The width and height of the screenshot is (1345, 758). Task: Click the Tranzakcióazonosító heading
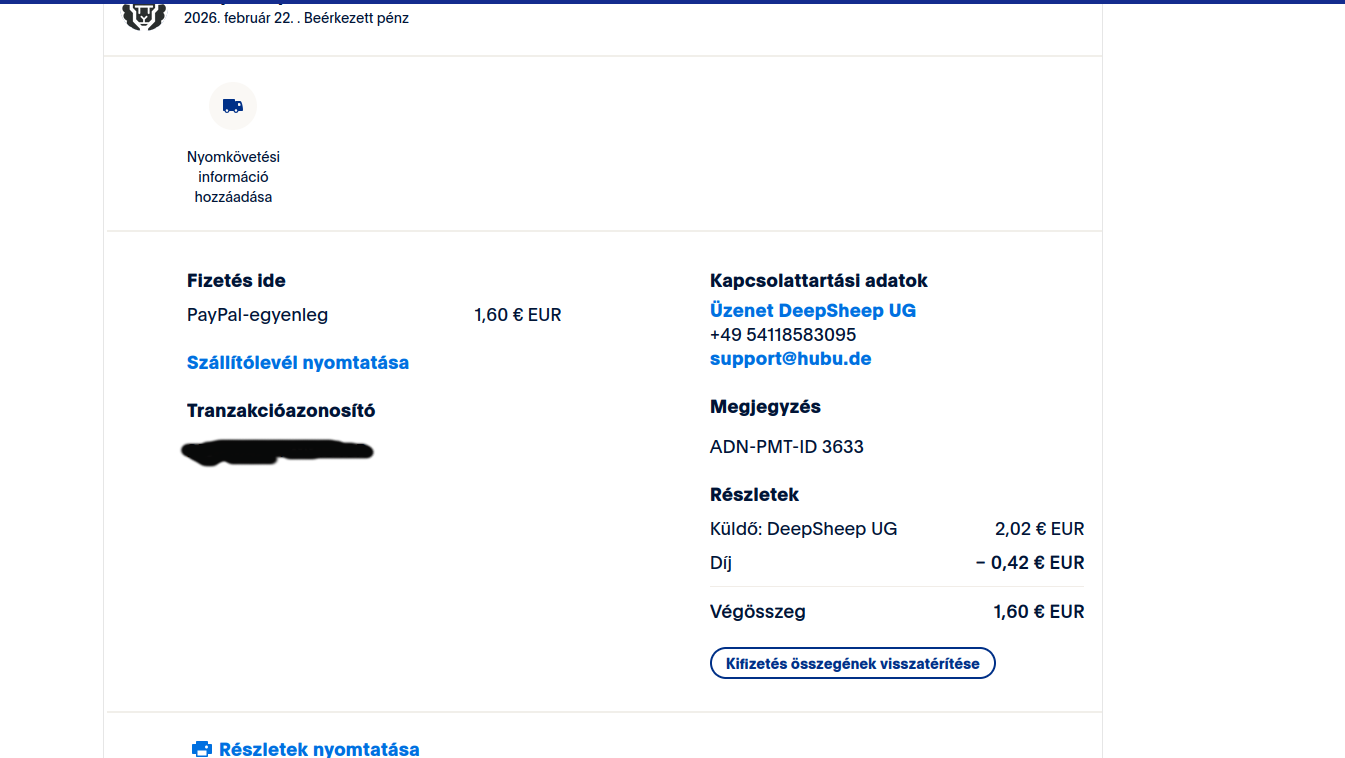pos(281,411)
